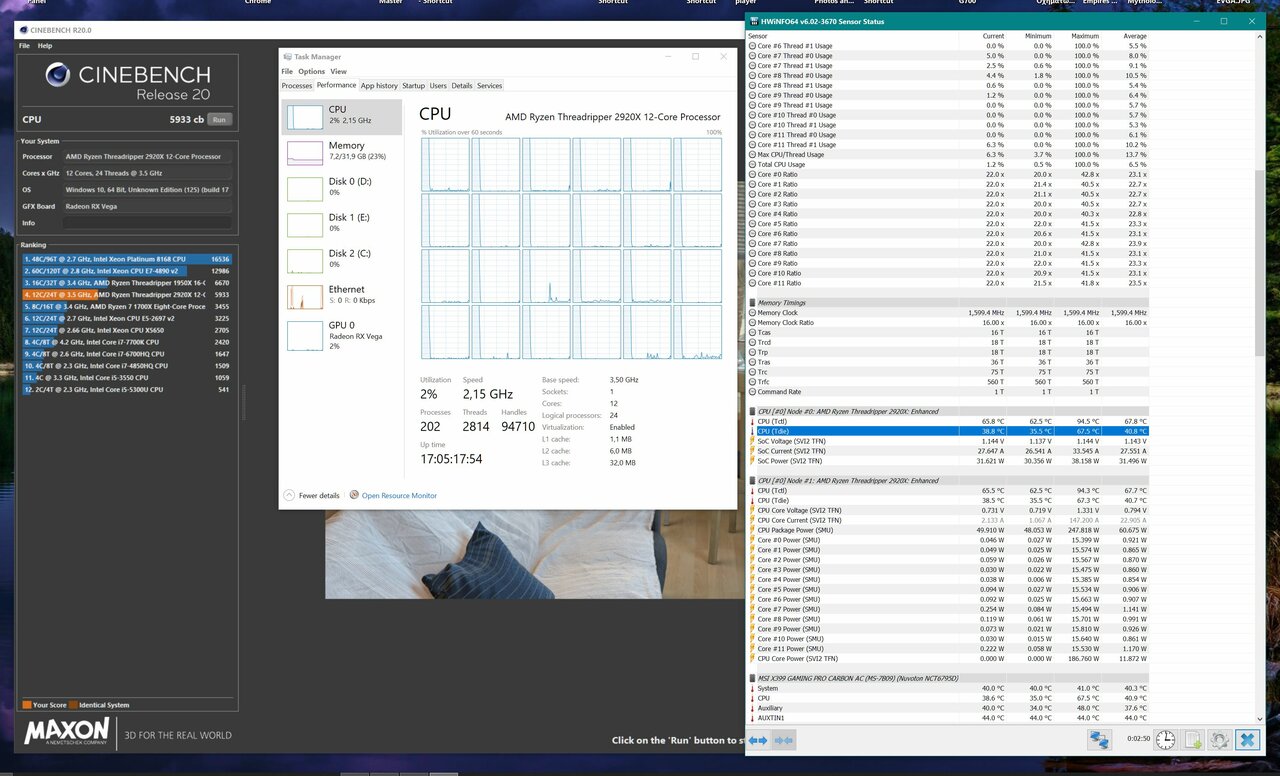Select ranking row Intel Core i5-5300U CPU

tap(127, 389)
